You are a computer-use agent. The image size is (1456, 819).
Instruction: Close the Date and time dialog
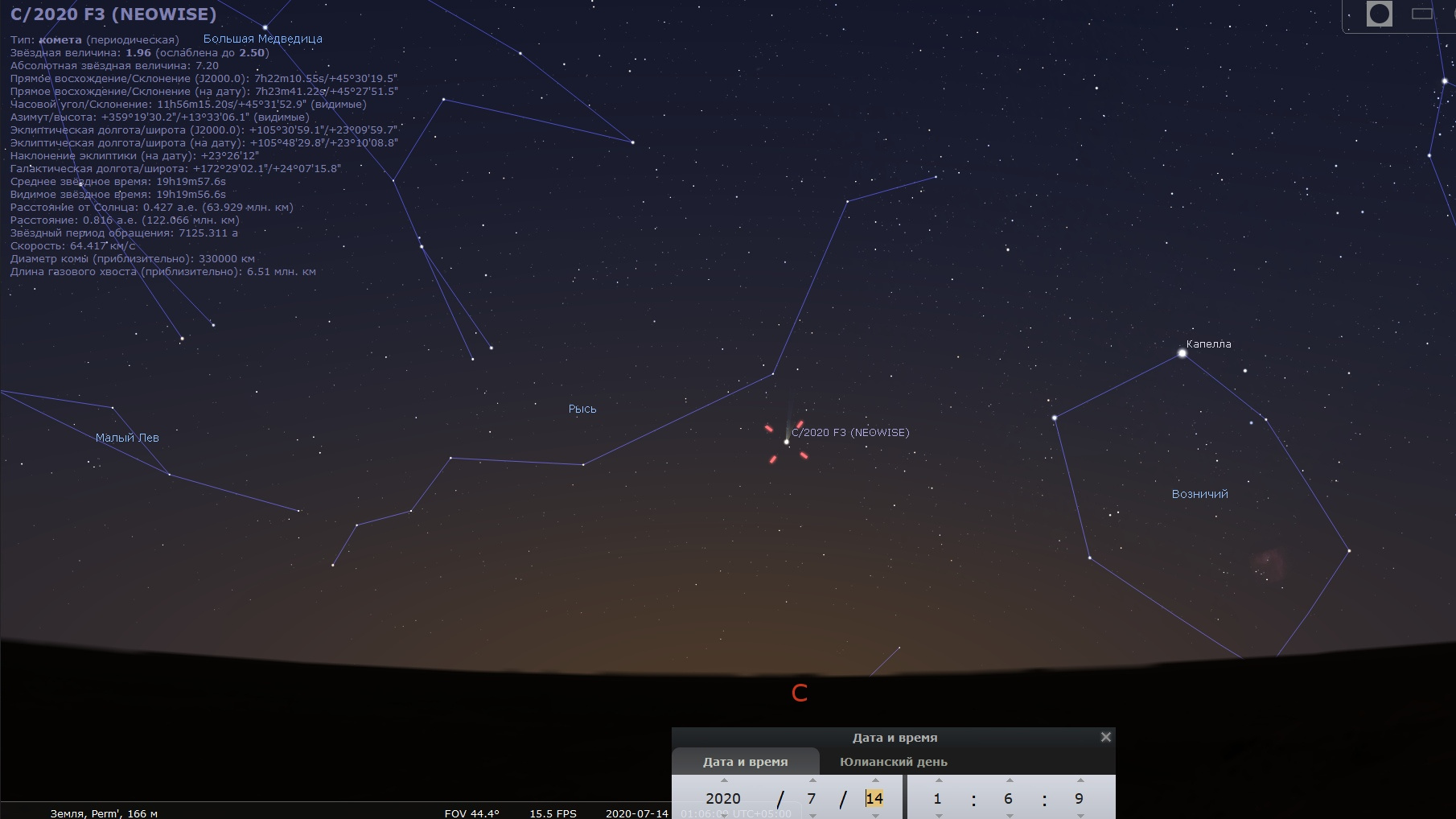[x=1106, y=737]
